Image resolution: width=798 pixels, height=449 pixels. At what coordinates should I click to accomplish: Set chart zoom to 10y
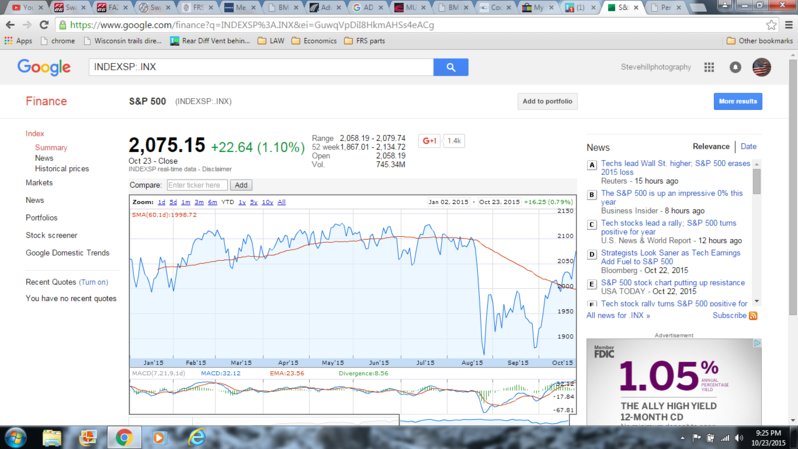pyautogui.click(x=267, y=202)
